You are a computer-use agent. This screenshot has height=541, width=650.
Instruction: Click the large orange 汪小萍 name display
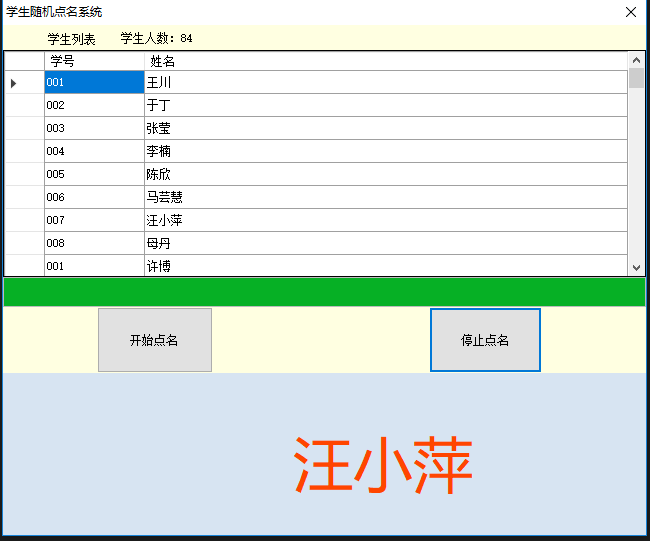383,465
